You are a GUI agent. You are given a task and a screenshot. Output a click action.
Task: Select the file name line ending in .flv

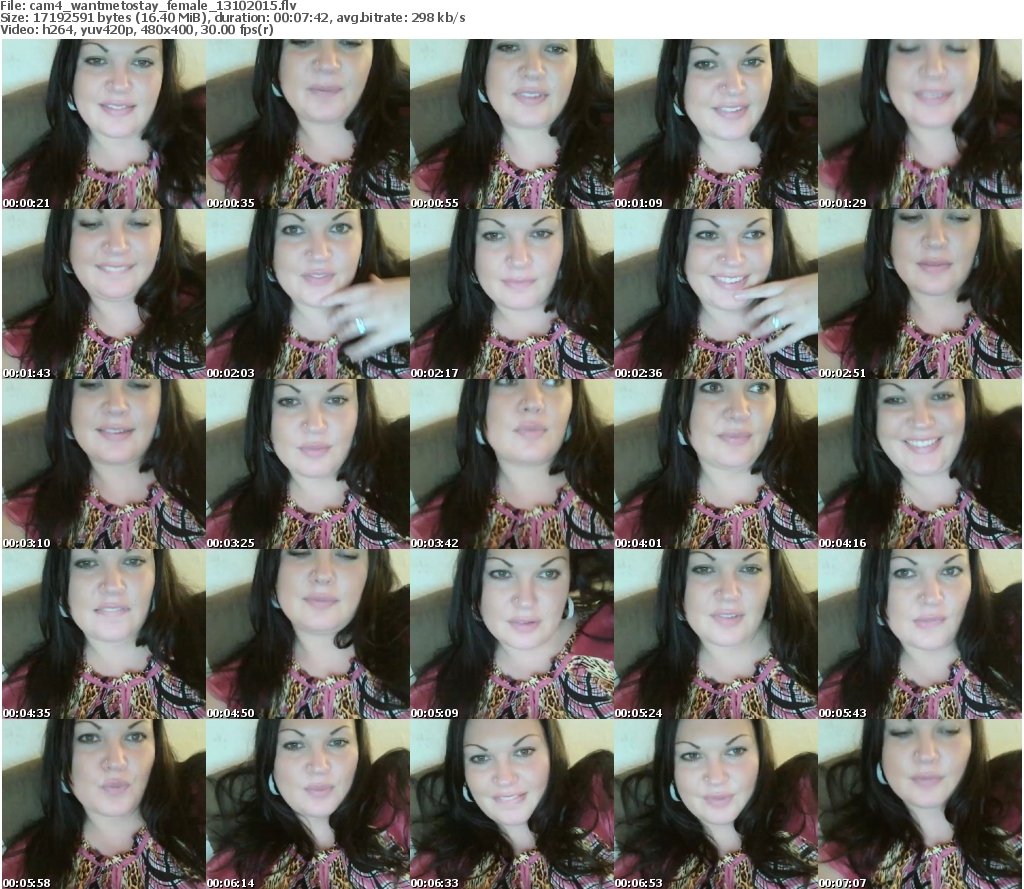coord(148,6)
